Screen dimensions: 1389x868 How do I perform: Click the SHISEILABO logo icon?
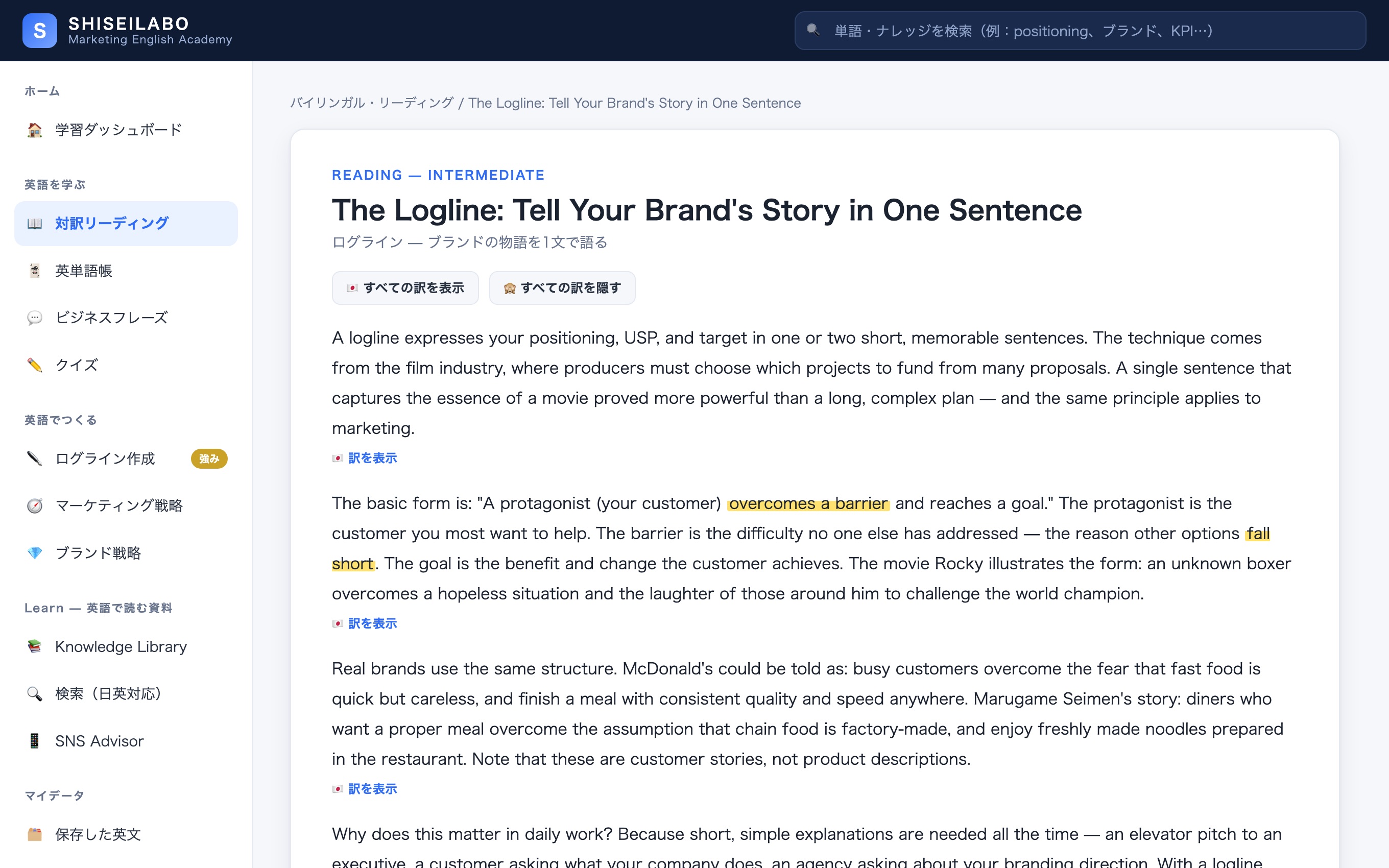click(40, 31)
